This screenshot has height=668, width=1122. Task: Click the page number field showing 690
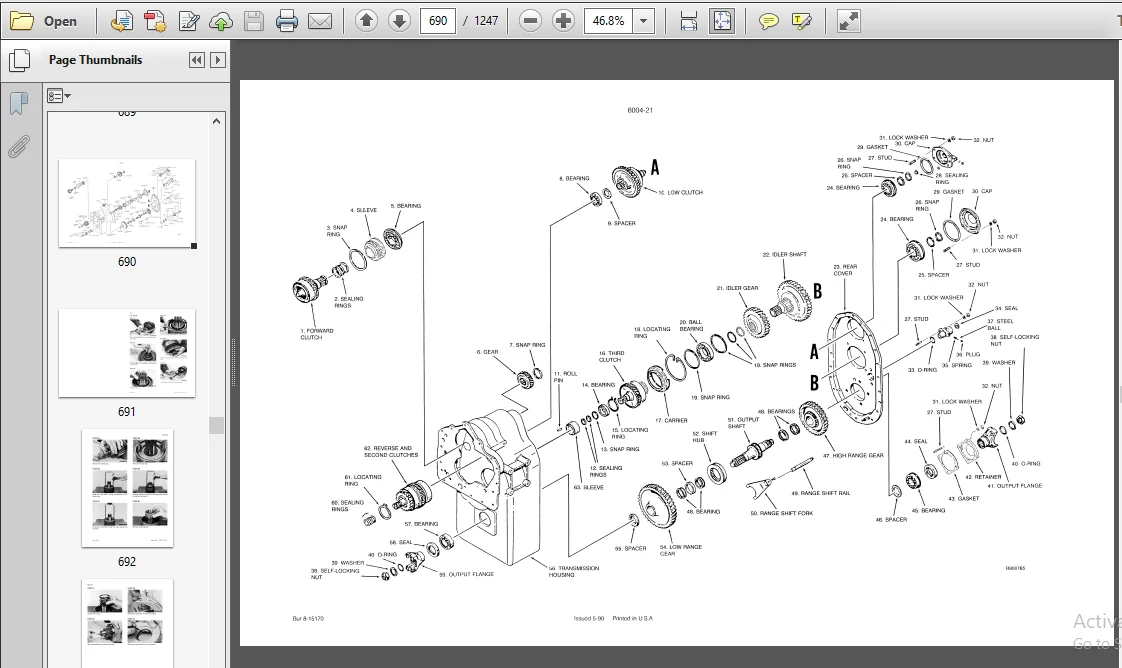point(438,21)
